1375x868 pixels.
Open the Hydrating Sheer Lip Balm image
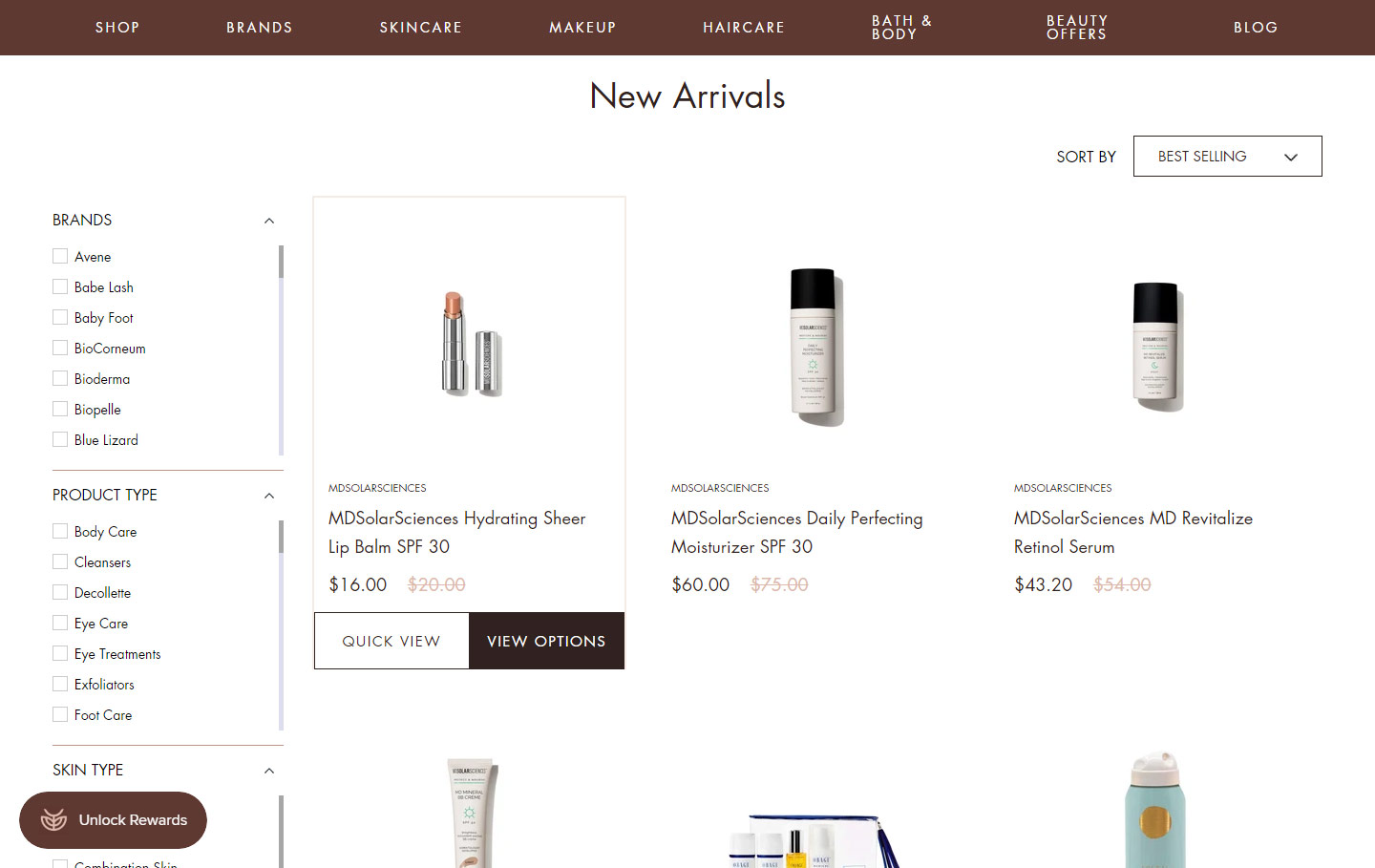coord(471,344)
